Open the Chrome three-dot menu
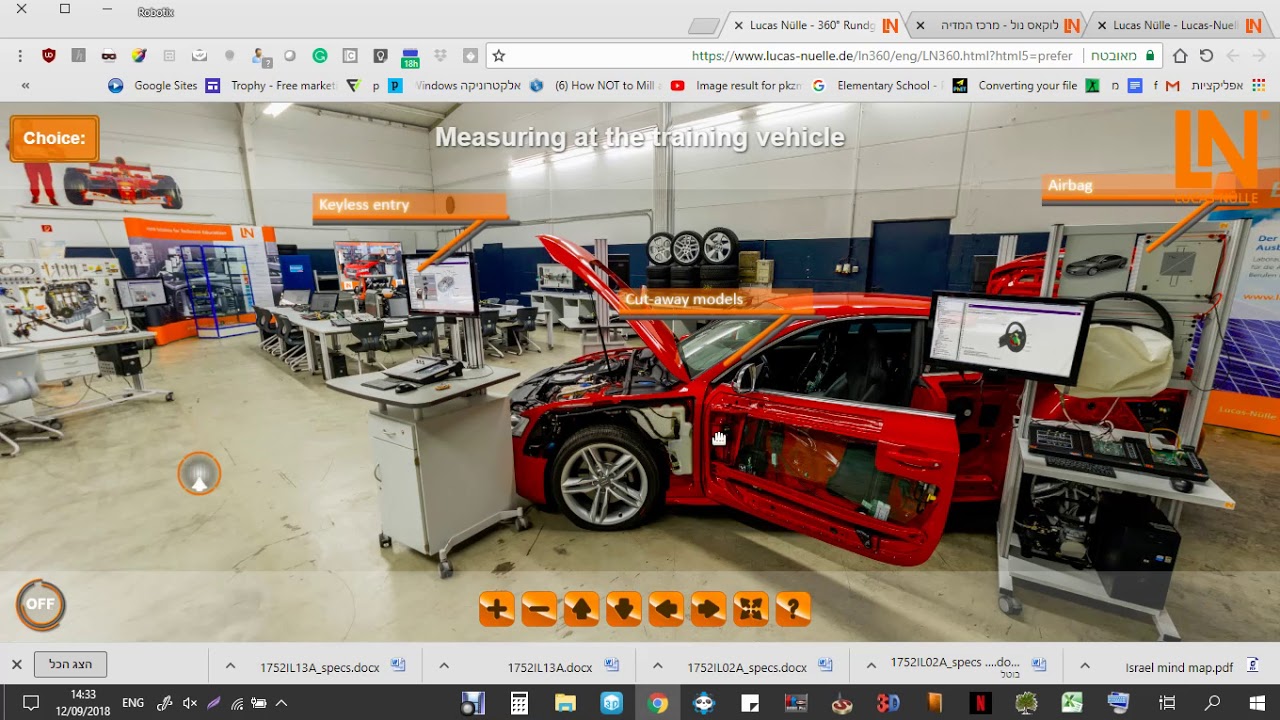The height and width of the screenshot is (720, 1280). point(20,56)
